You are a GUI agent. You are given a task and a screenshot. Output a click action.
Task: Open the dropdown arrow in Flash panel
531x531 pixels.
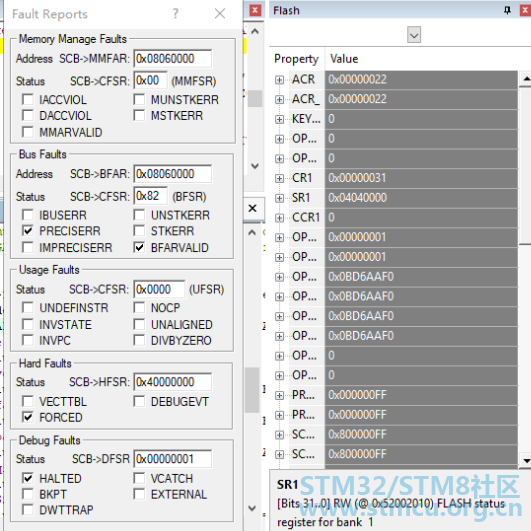pos(414,35)
